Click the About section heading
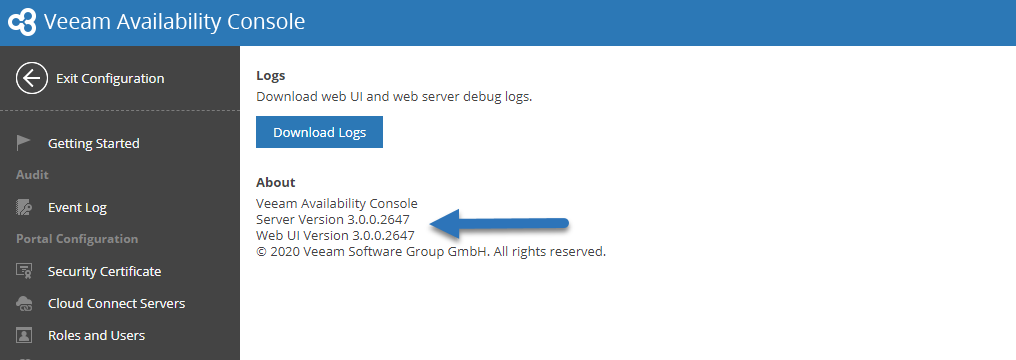This screenshot has height=360, width=1016. pyautogui.click(x=276, y=182)
